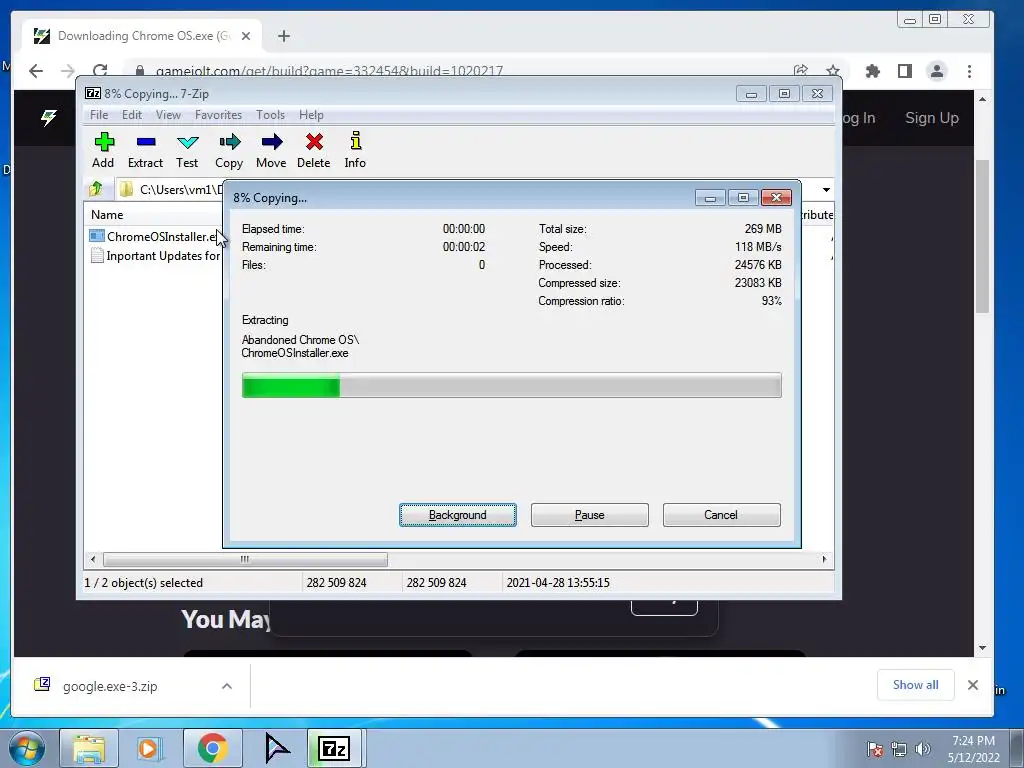
Task: Click Show all downloads
Action: point(916,684)
